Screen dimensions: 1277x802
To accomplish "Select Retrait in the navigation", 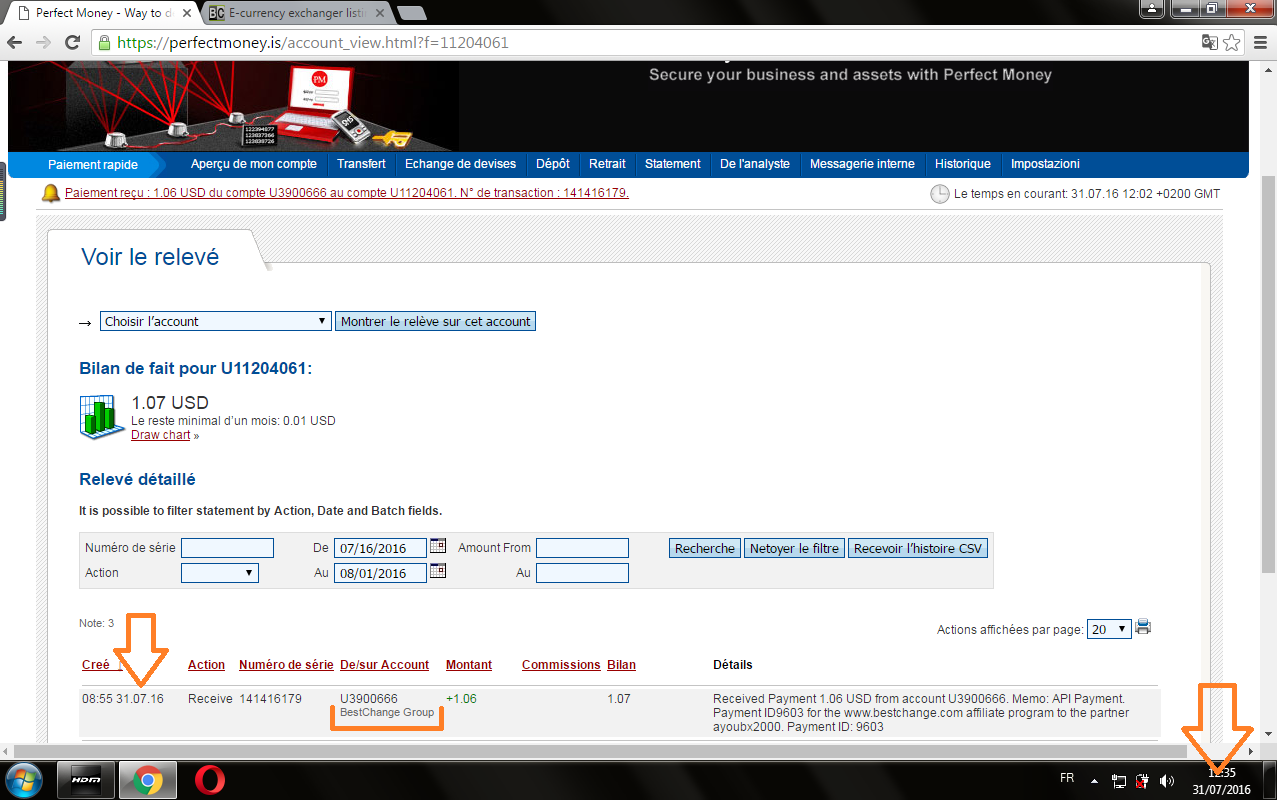I will click(607, 164).
